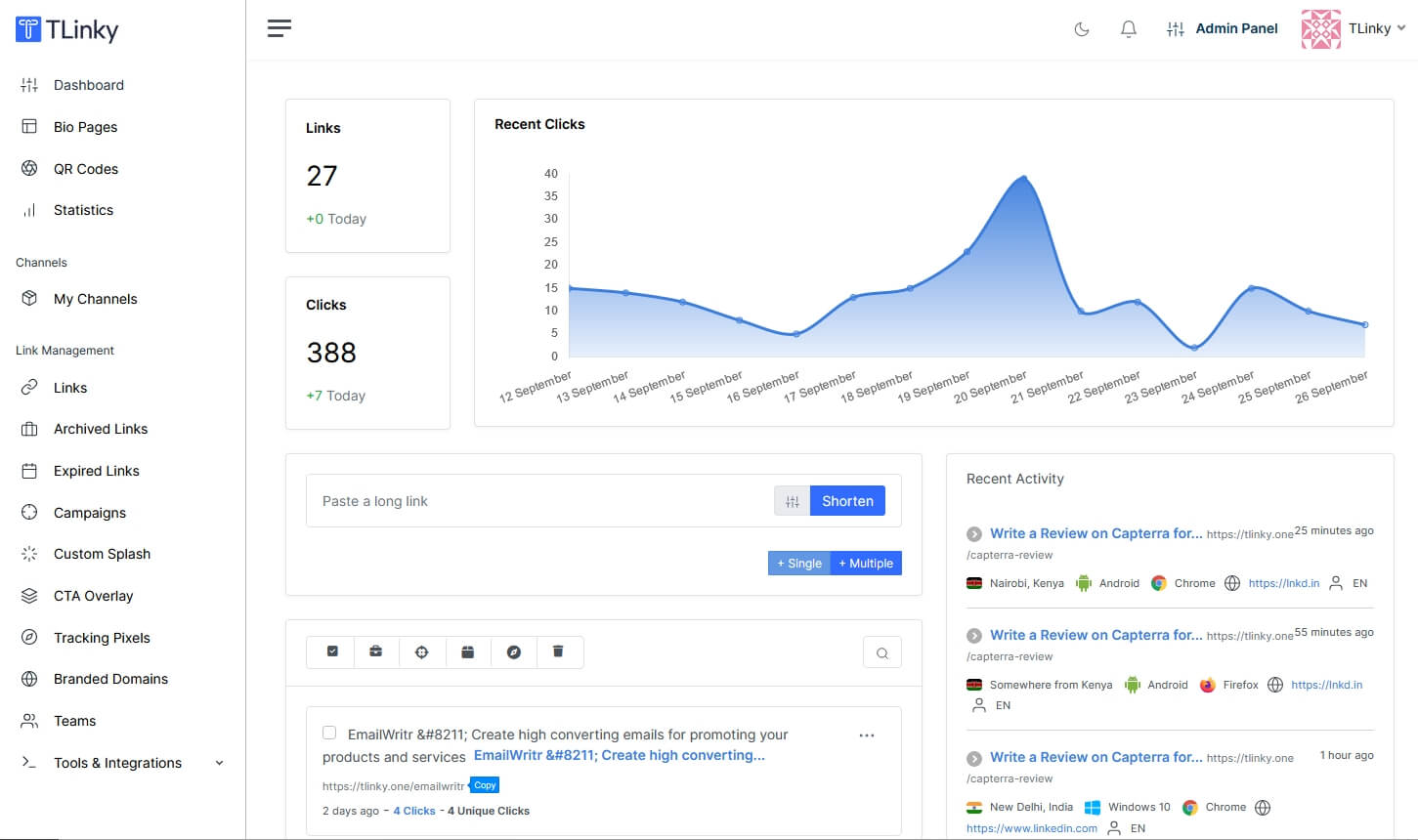Select the Statistics sidebar icon
1418x840 pixels.
point(29,210)
